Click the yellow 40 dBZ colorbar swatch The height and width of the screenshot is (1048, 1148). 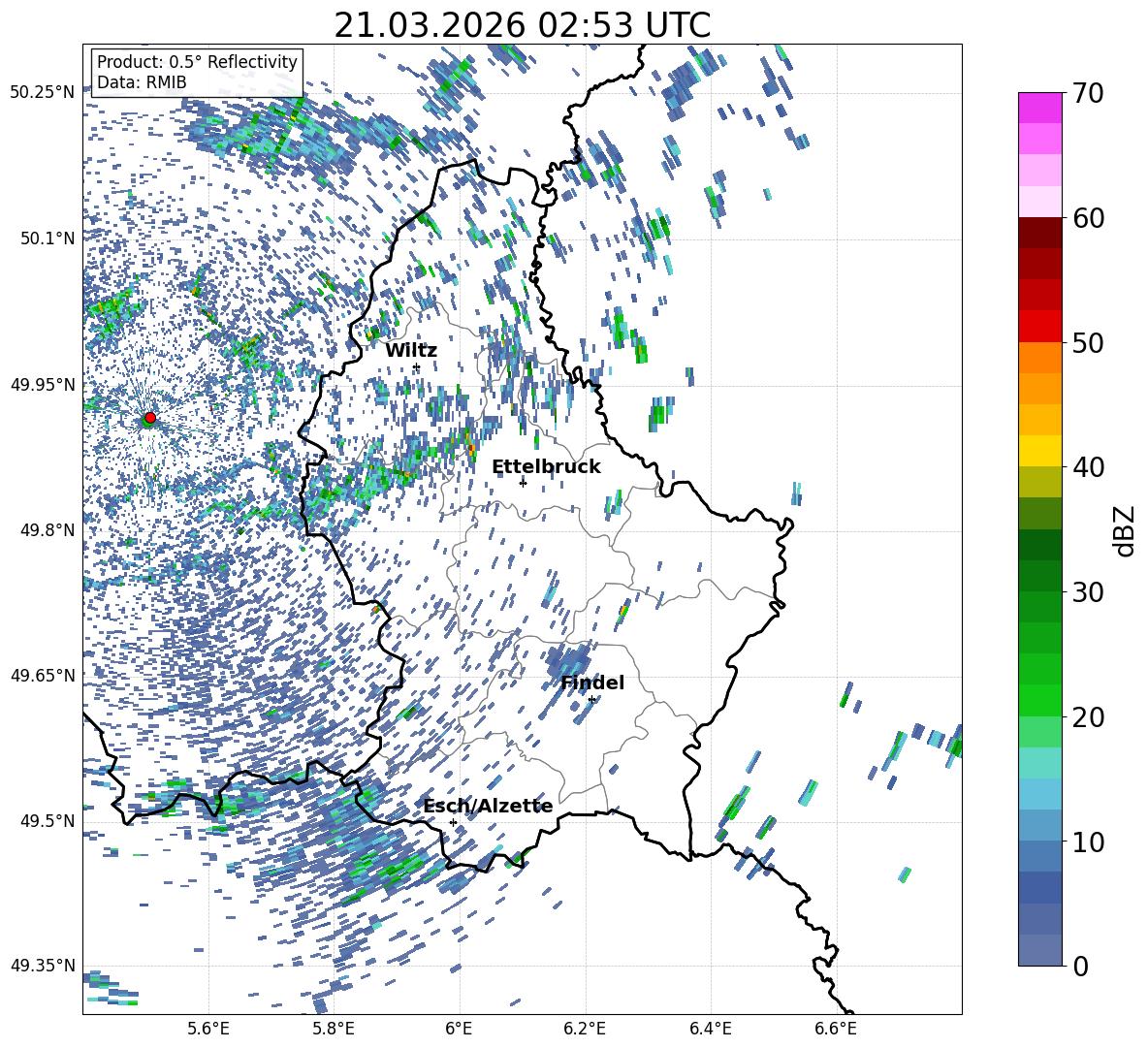(x=1039, y=451)
